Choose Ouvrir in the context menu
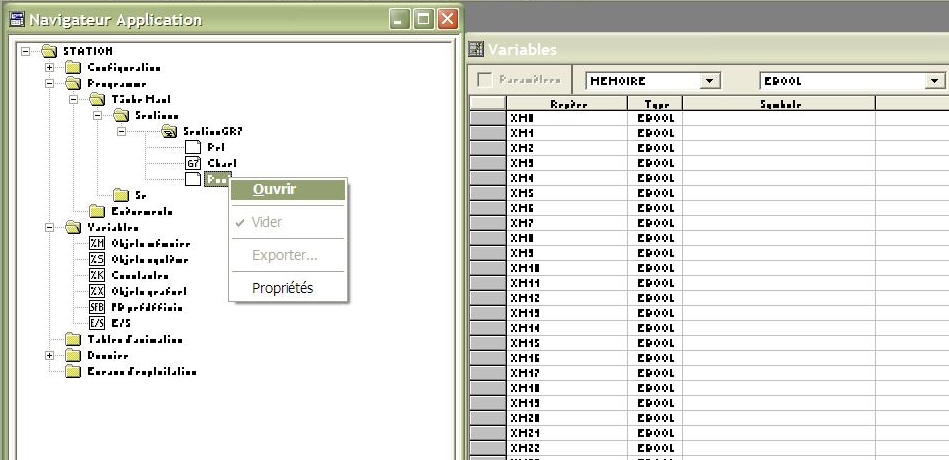The width and height of the screenshot is (949, 460). coord(287,189)
